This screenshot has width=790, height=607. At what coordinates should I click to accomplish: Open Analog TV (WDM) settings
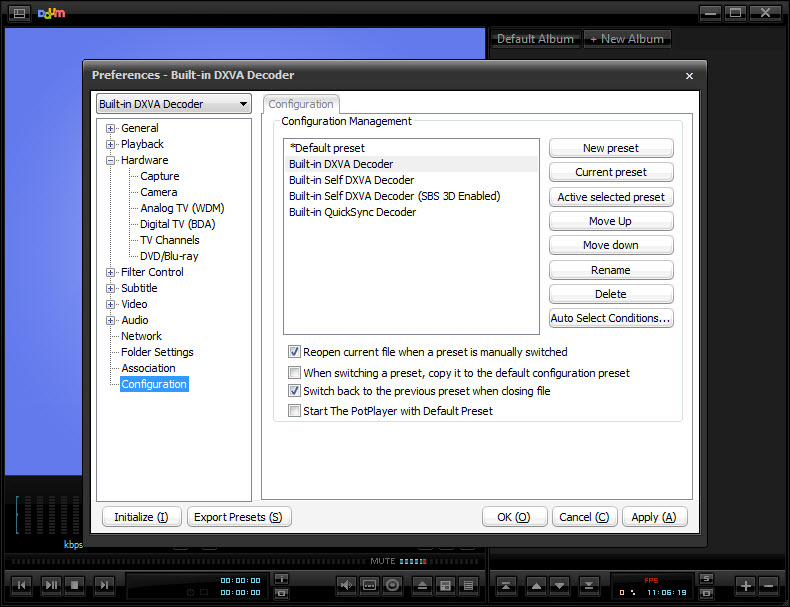(182, 208)
